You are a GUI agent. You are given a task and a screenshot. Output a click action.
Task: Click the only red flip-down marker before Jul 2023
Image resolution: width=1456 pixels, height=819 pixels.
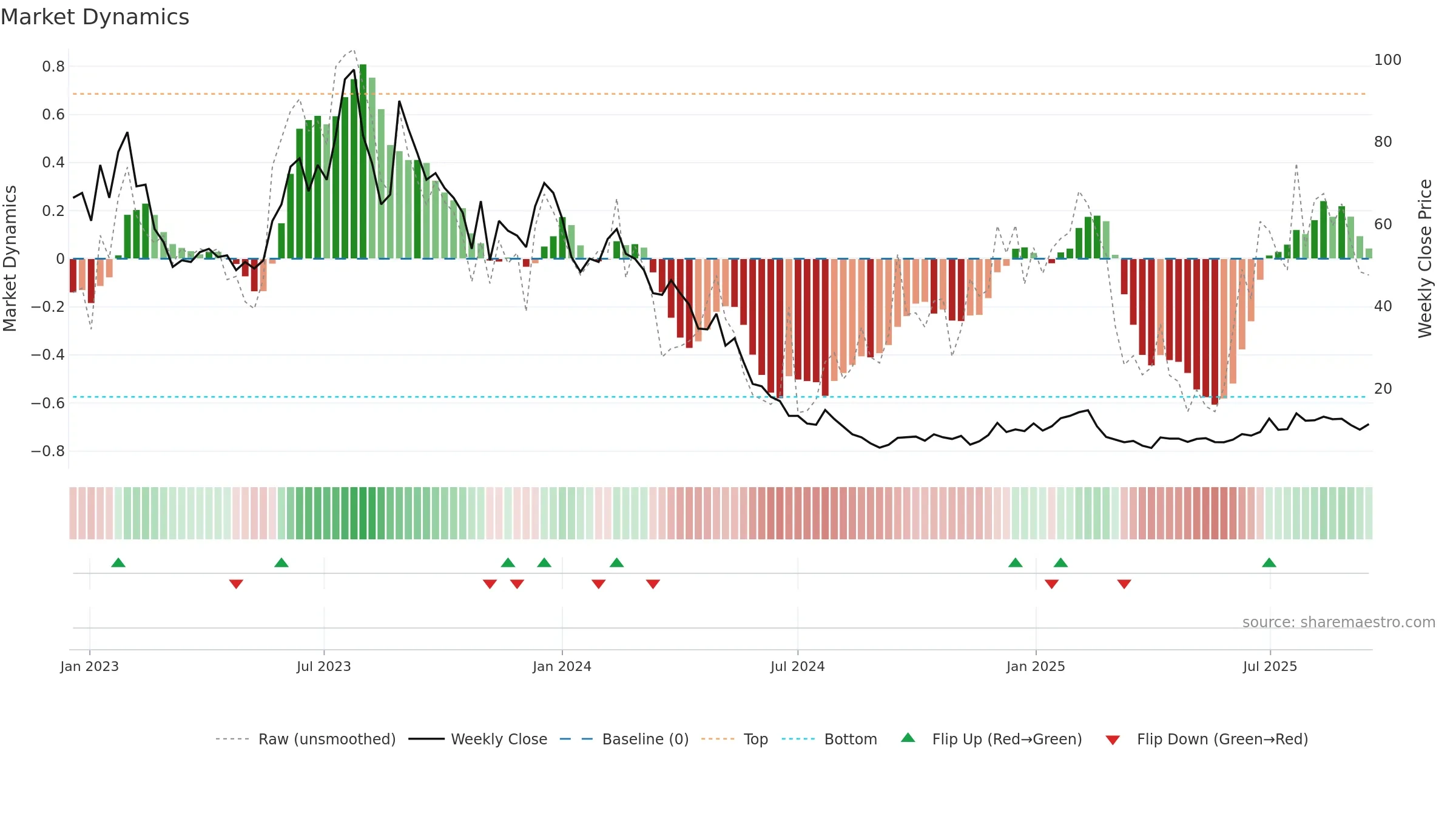pos(236,584)
